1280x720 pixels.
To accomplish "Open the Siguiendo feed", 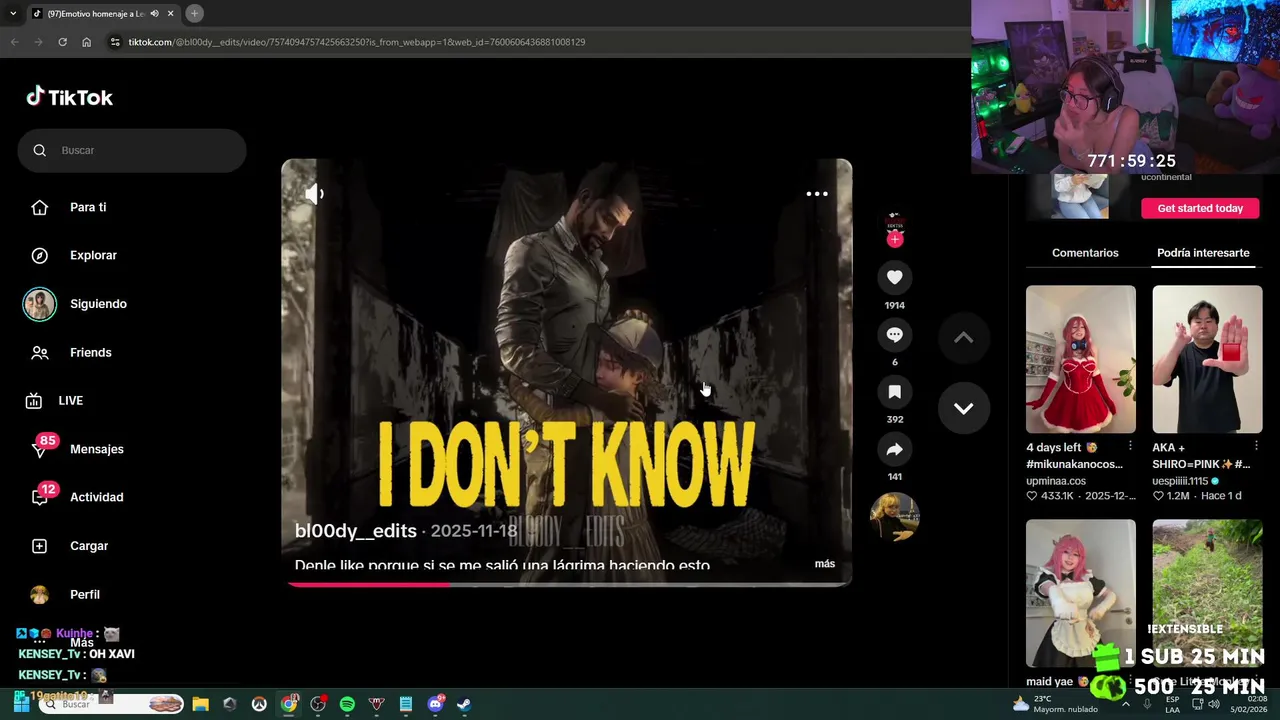I will coord(98,304).
